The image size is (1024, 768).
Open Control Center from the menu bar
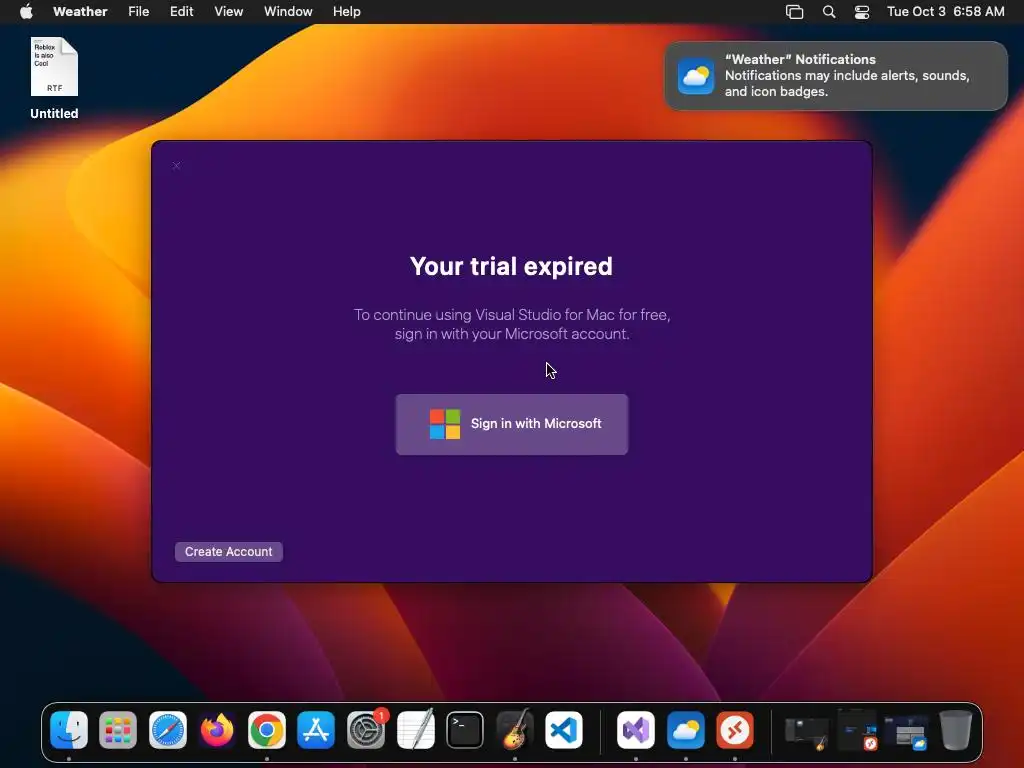[862, 12]
